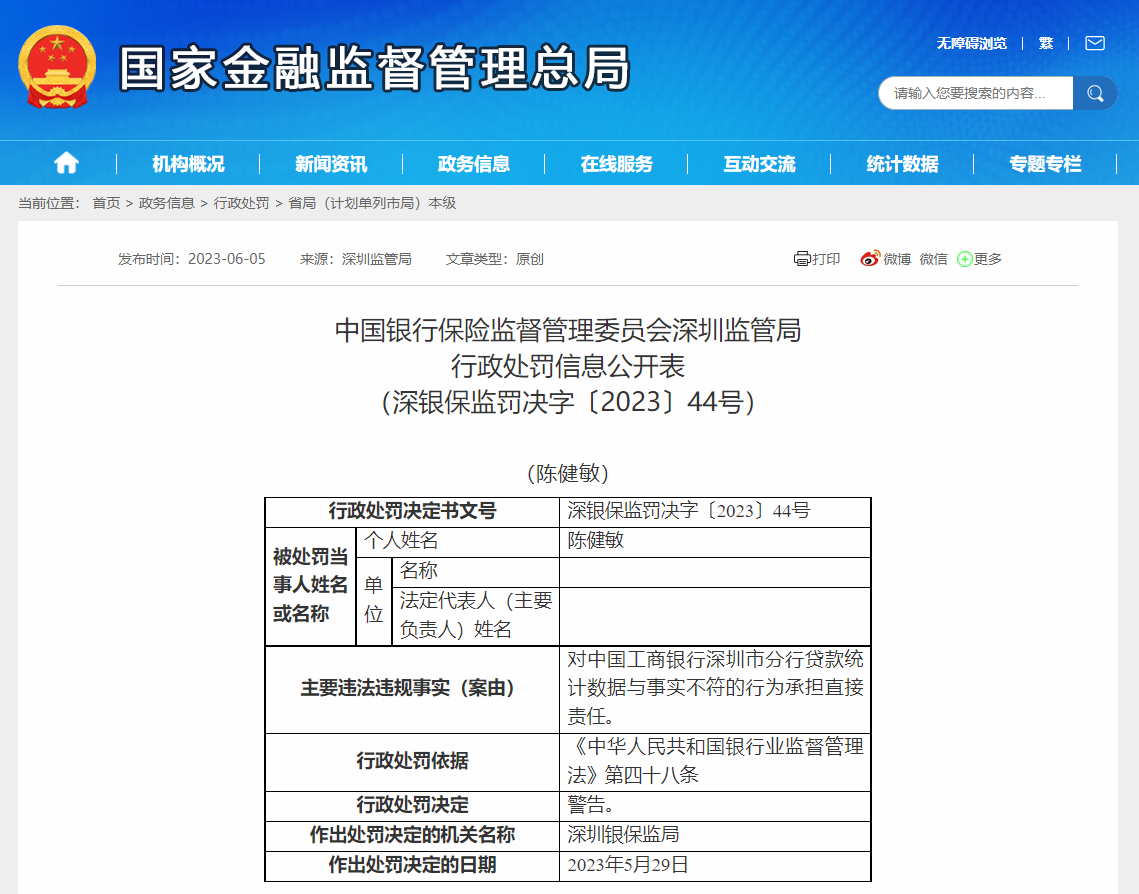The image size is (1139, 894).
Task: Click the 国家金融监督管理总局 site title
Action: click(x=375, y=68)
